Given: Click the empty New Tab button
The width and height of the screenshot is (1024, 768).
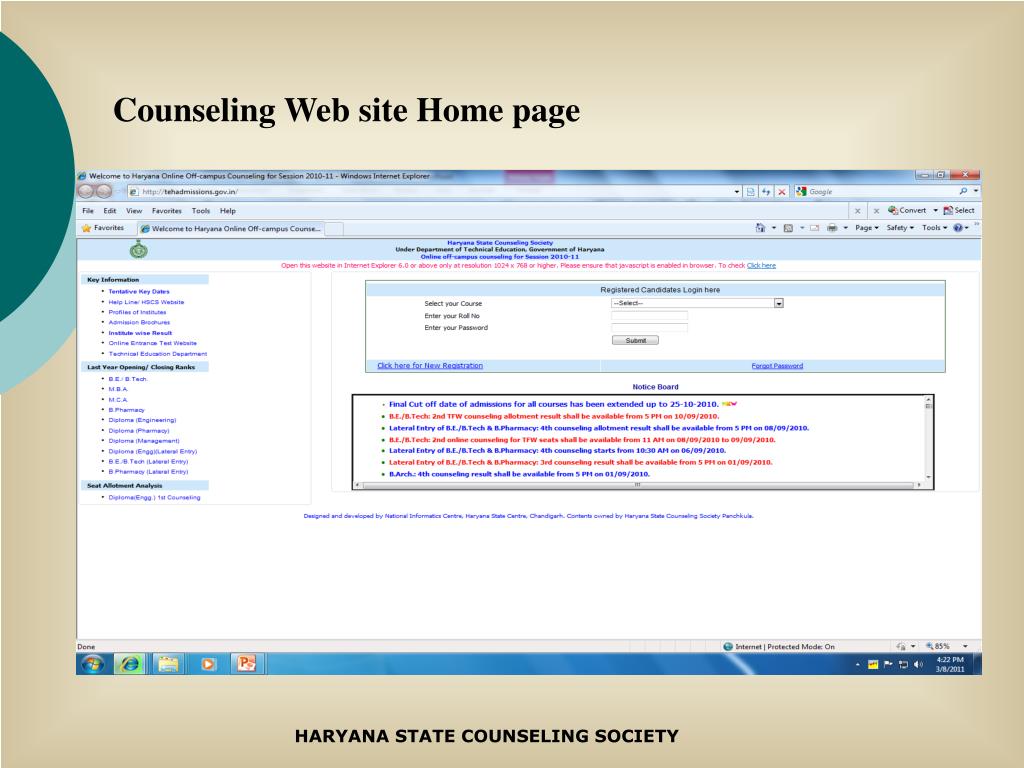Looking at the screenshot, I should (x=334, y=229).
